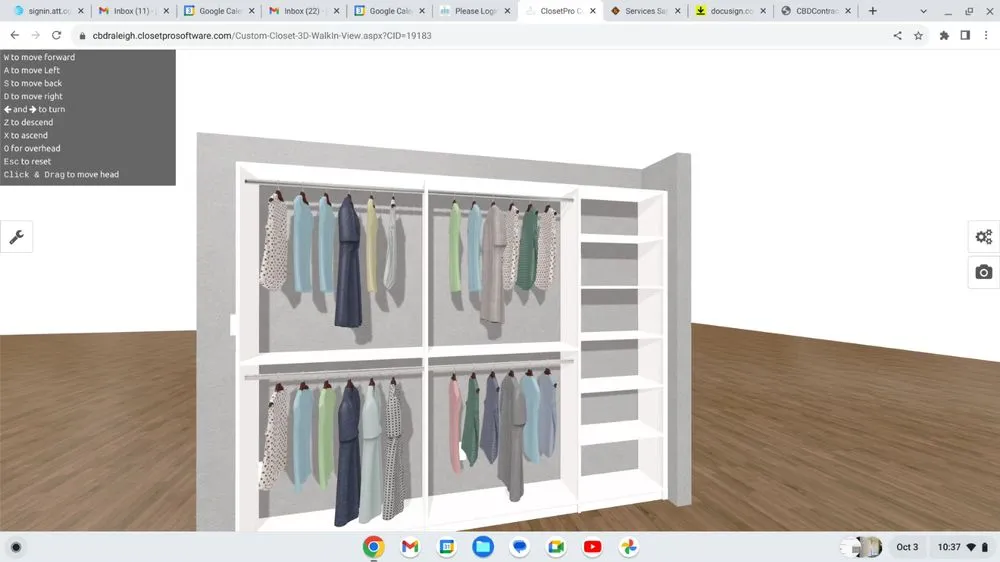Open the Oct 3 calendar date button
Screen dimensions: 1000x562
point(907,547)
